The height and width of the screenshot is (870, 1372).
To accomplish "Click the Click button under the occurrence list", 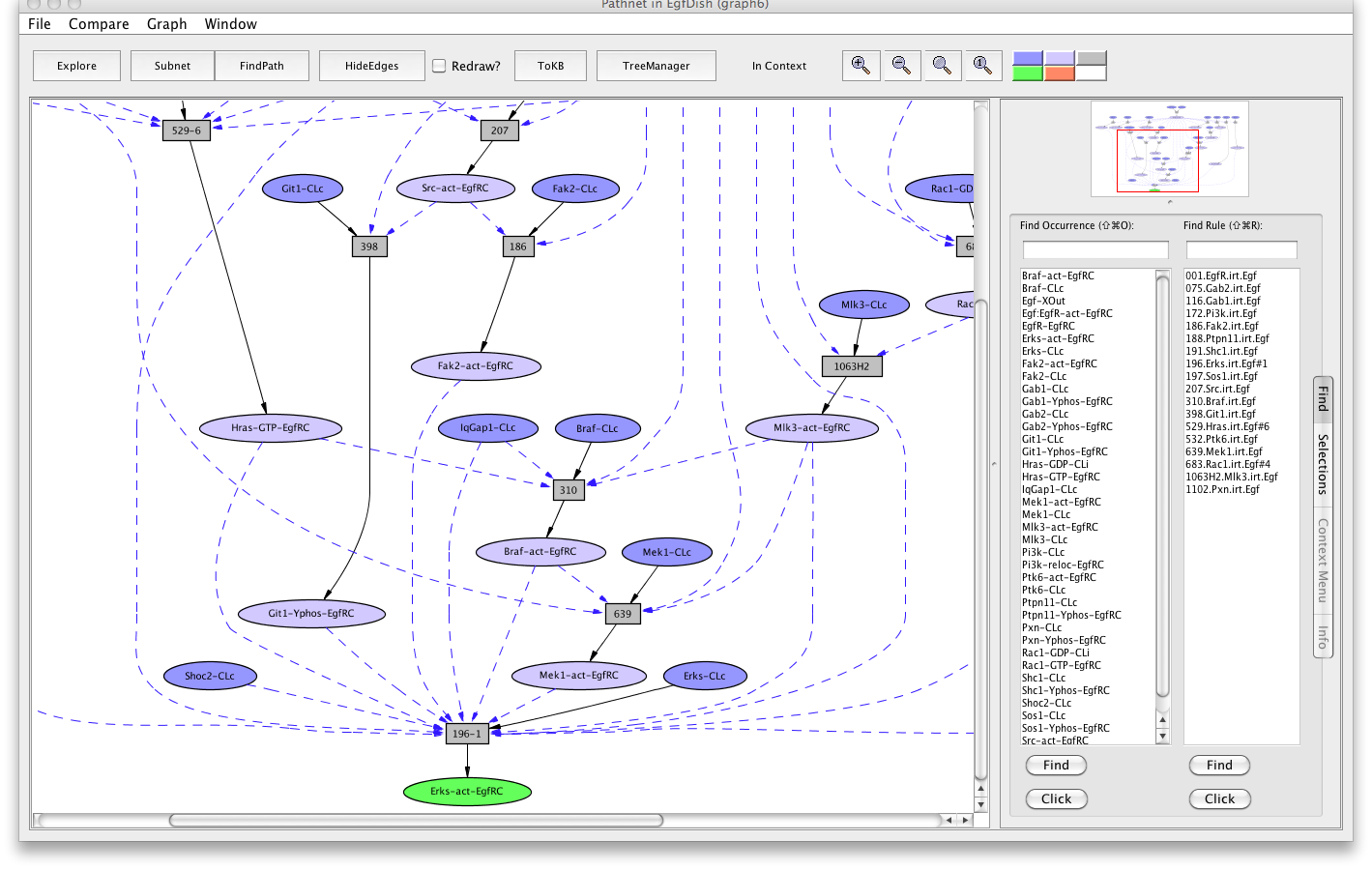I will (x=1056, y=798).
